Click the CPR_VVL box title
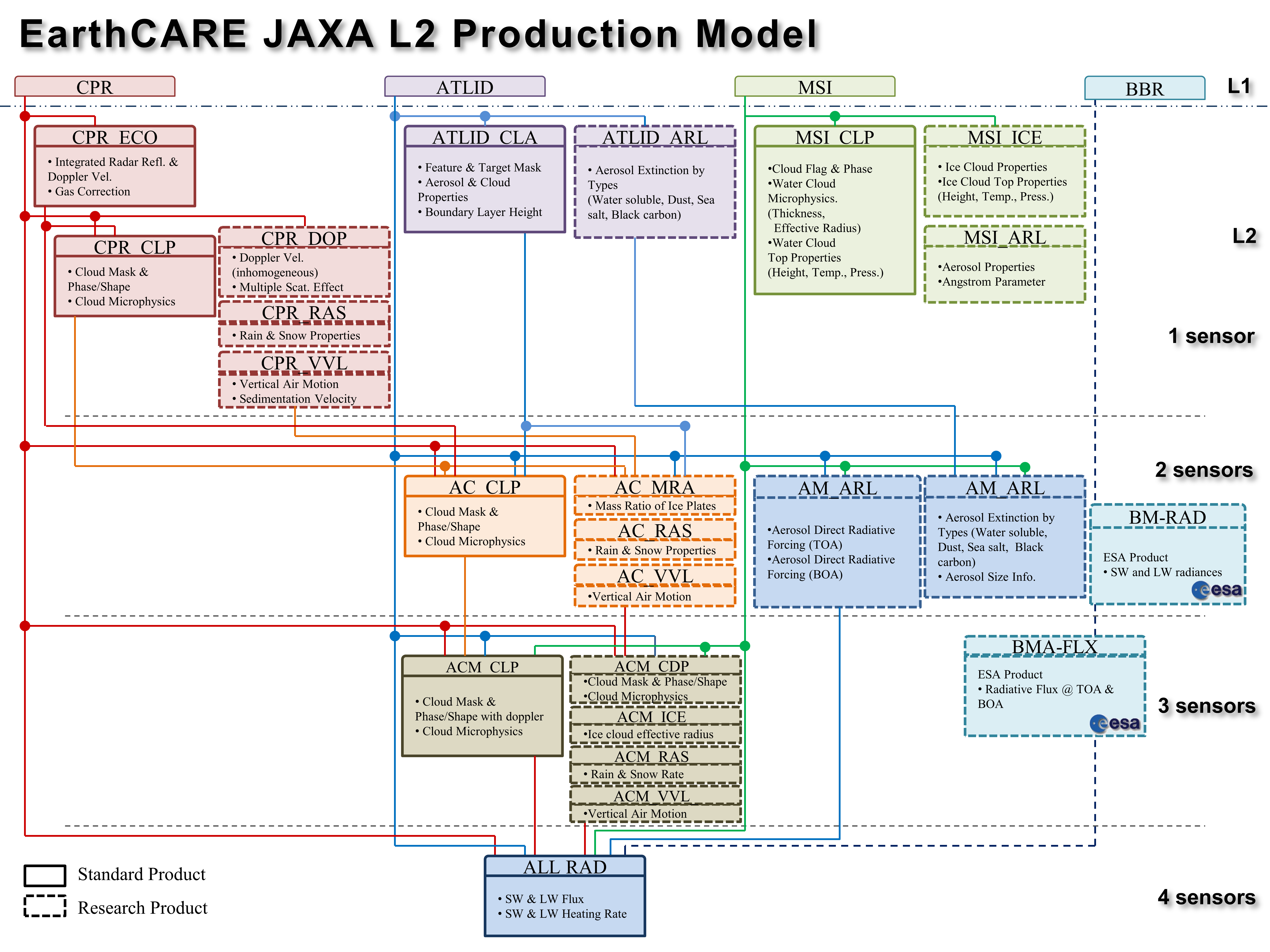 [304, 363]
